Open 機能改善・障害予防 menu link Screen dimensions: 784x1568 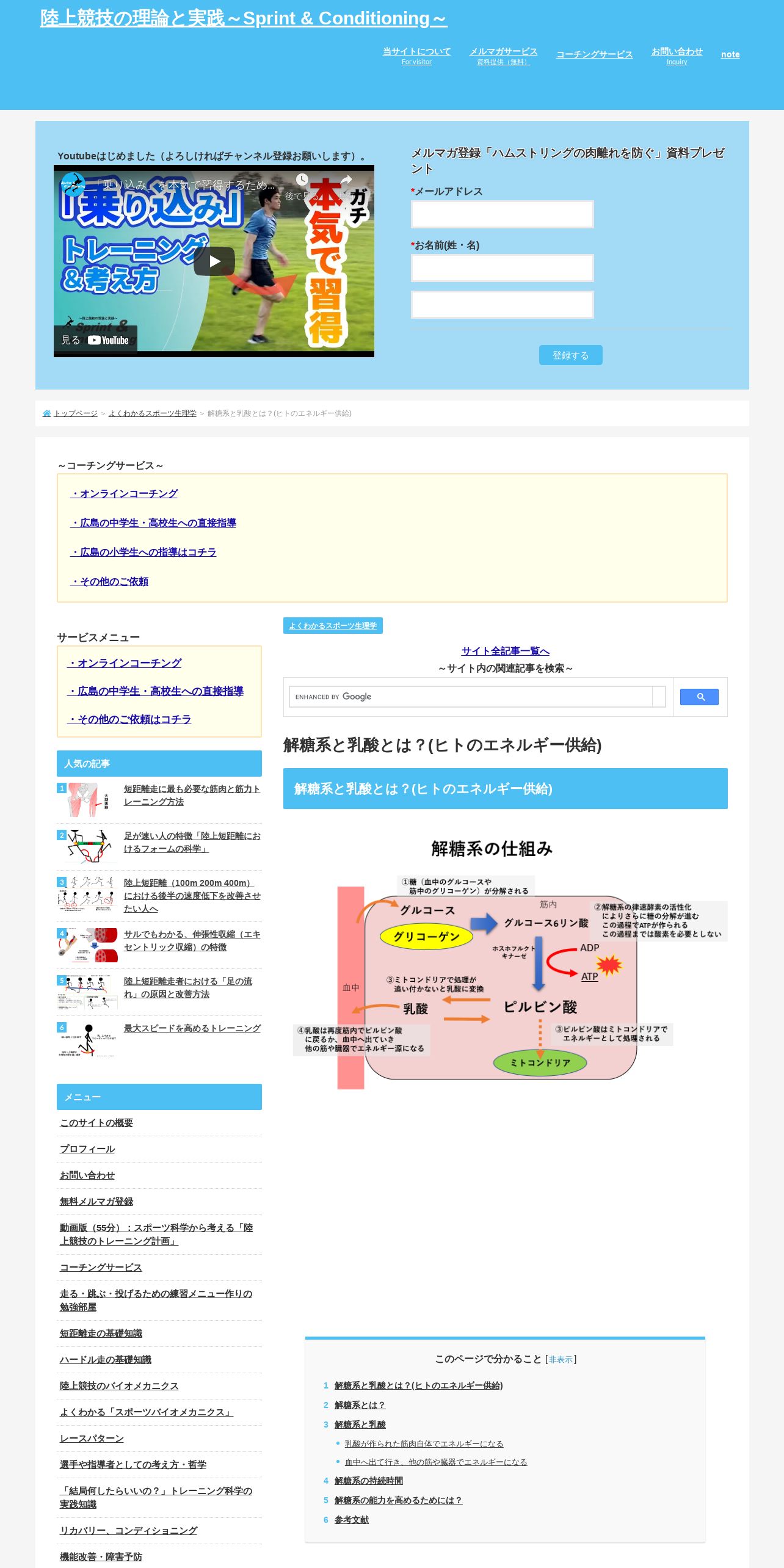(x=101, y=1557)
